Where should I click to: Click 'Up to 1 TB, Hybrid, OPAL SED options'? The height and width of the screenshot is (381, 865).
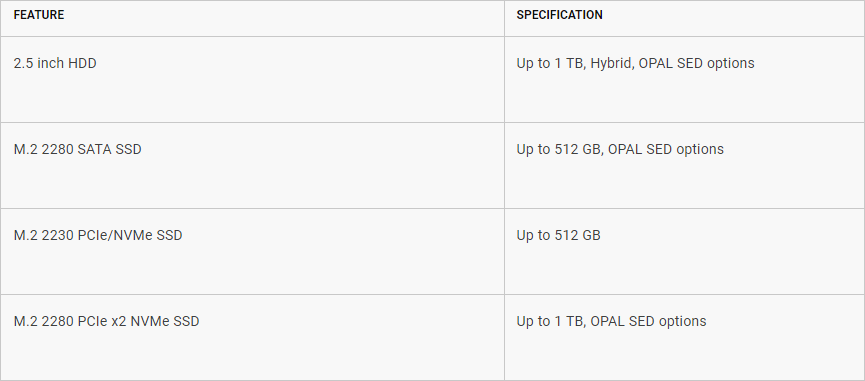click(635, 63)
